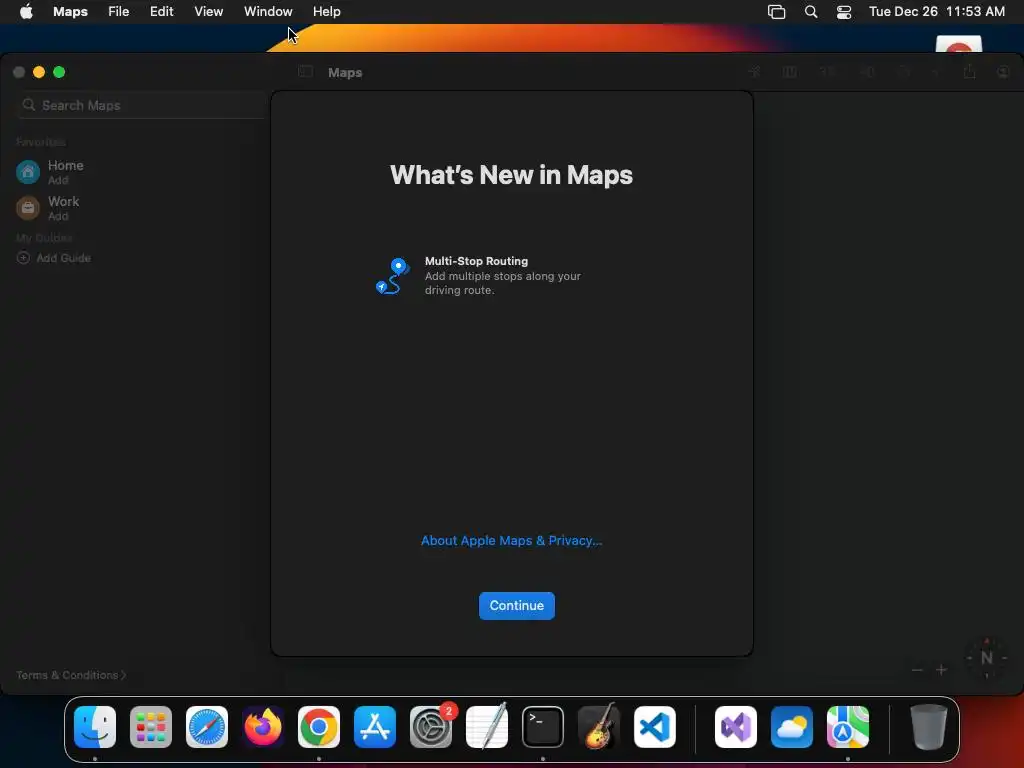Launch Google Chrome from the Dock
The width and height of the screenshot is (1024, 768).
tap(319, 727)
